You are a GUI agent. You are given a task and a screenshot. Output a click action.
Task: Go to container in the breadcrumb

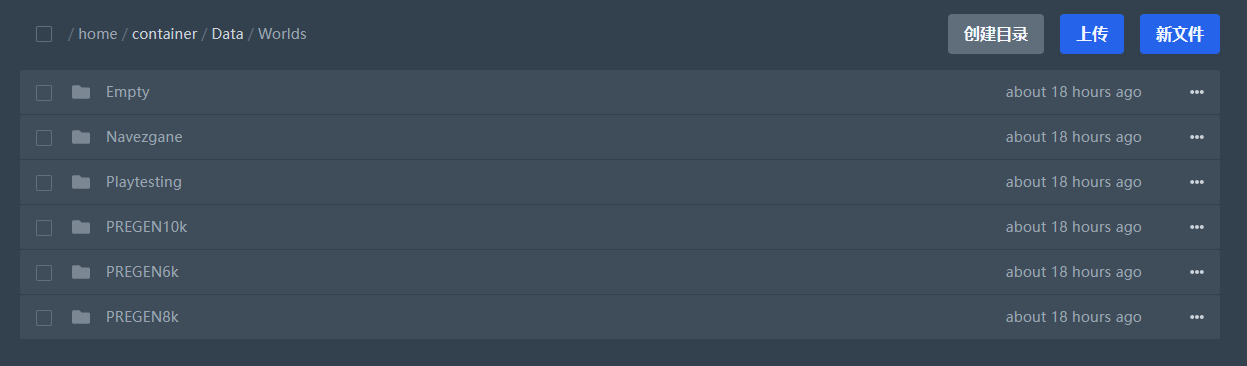coord(164,34)
